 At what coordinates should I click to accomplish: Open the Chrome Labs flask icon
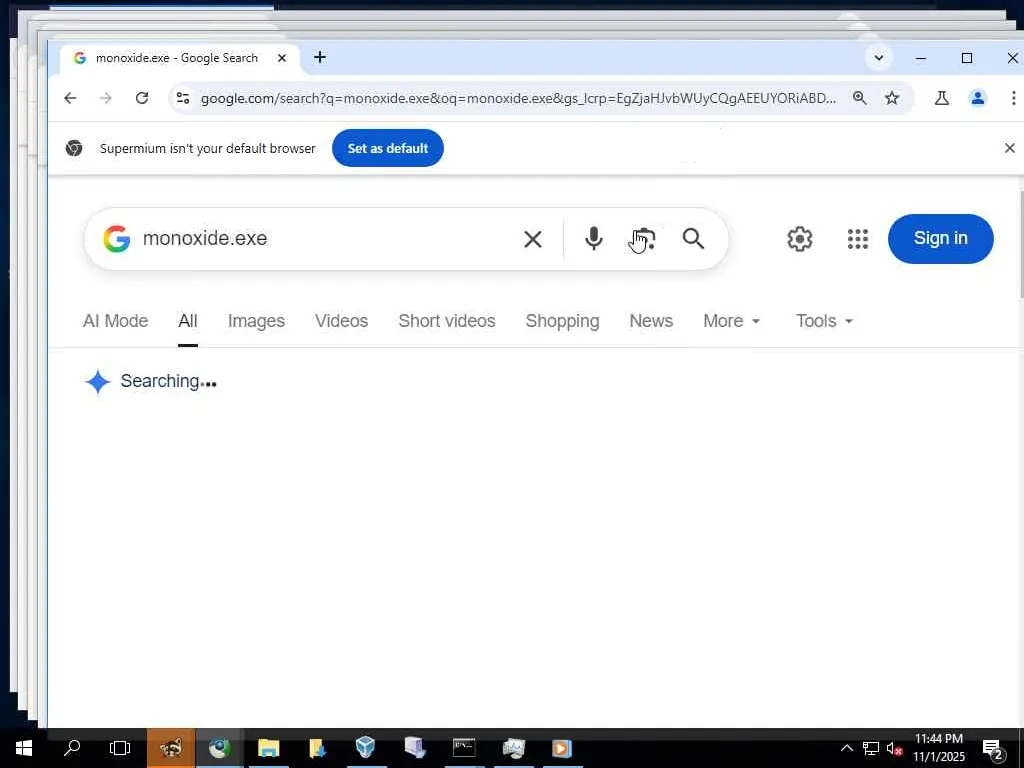[942, 98]
